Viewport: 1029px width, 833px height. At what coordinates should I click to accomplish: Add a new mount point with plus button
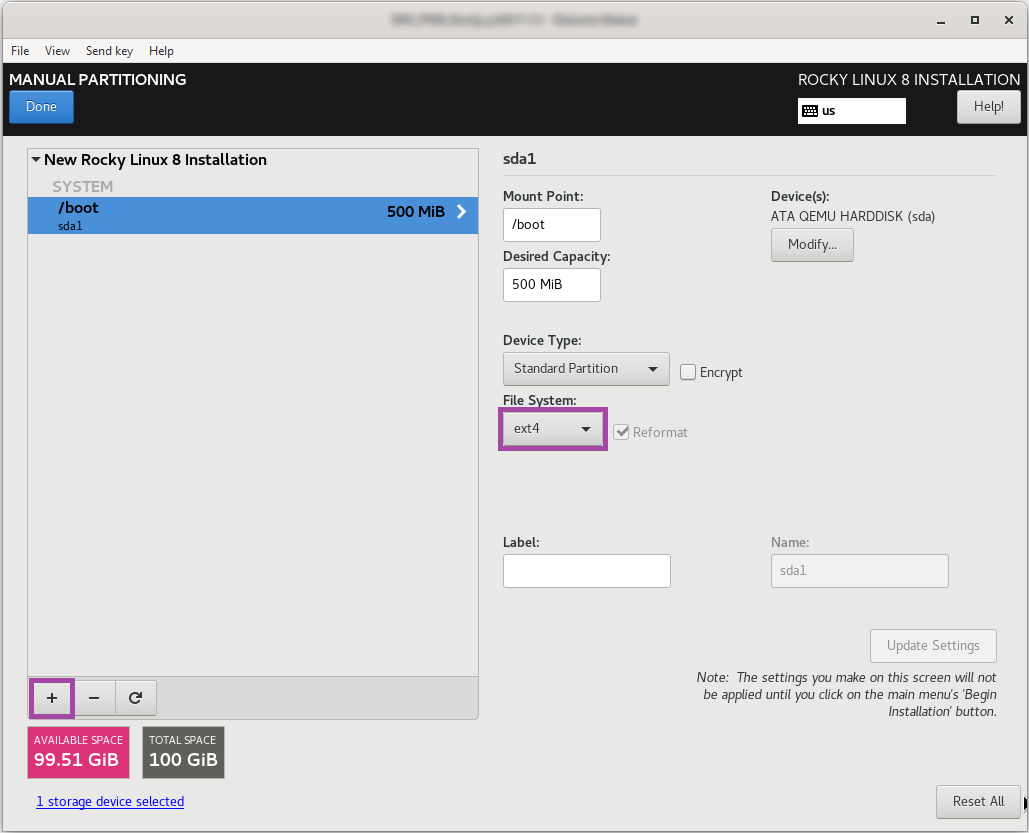click(52, 698)
